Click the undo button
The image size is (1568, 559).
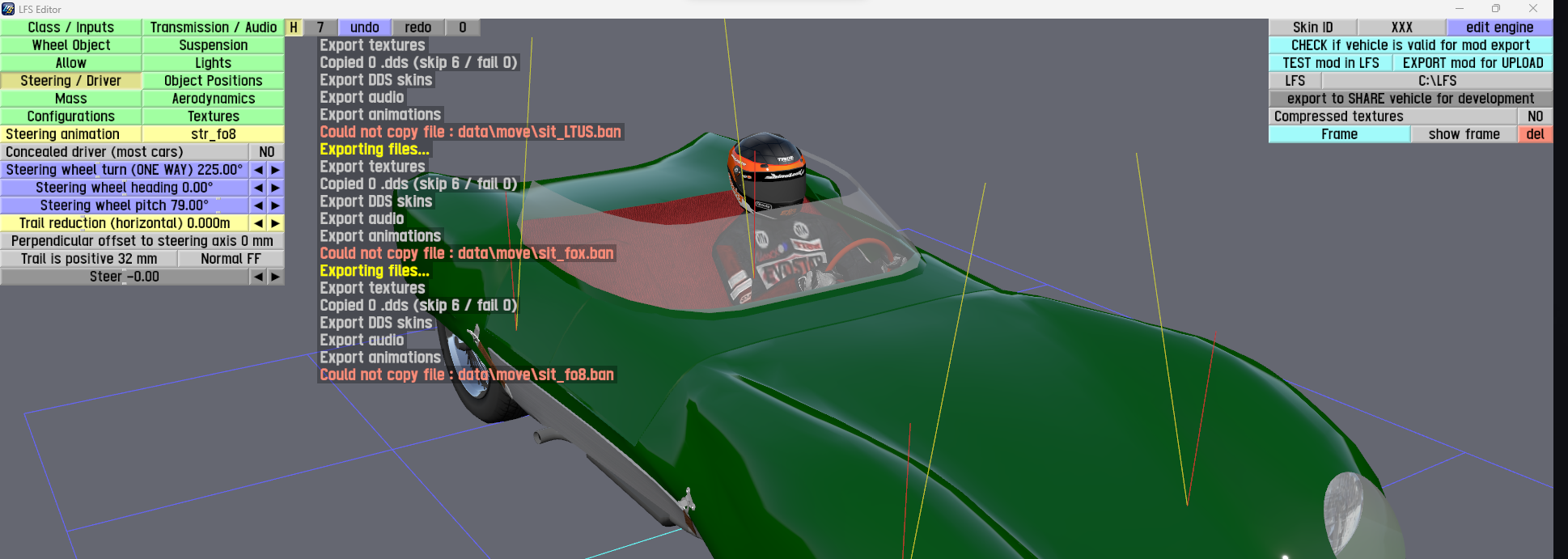coord(365,28)
